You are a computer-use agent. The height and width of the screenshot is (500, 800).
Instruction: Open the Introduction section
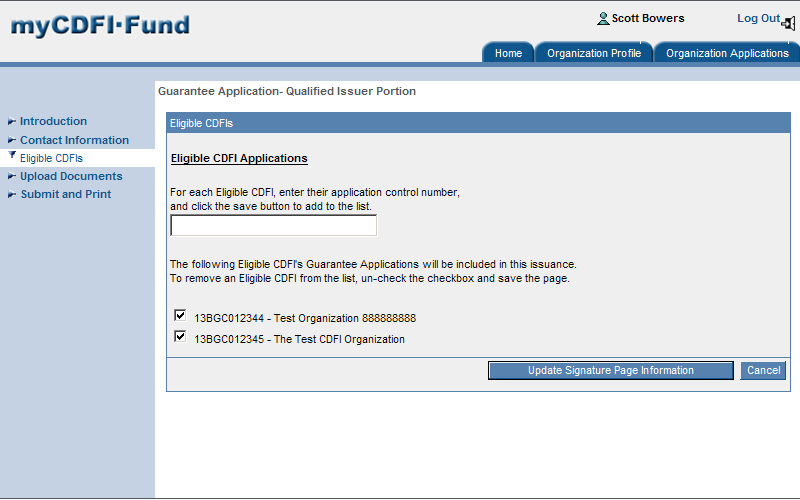click(x=53, y=121)
